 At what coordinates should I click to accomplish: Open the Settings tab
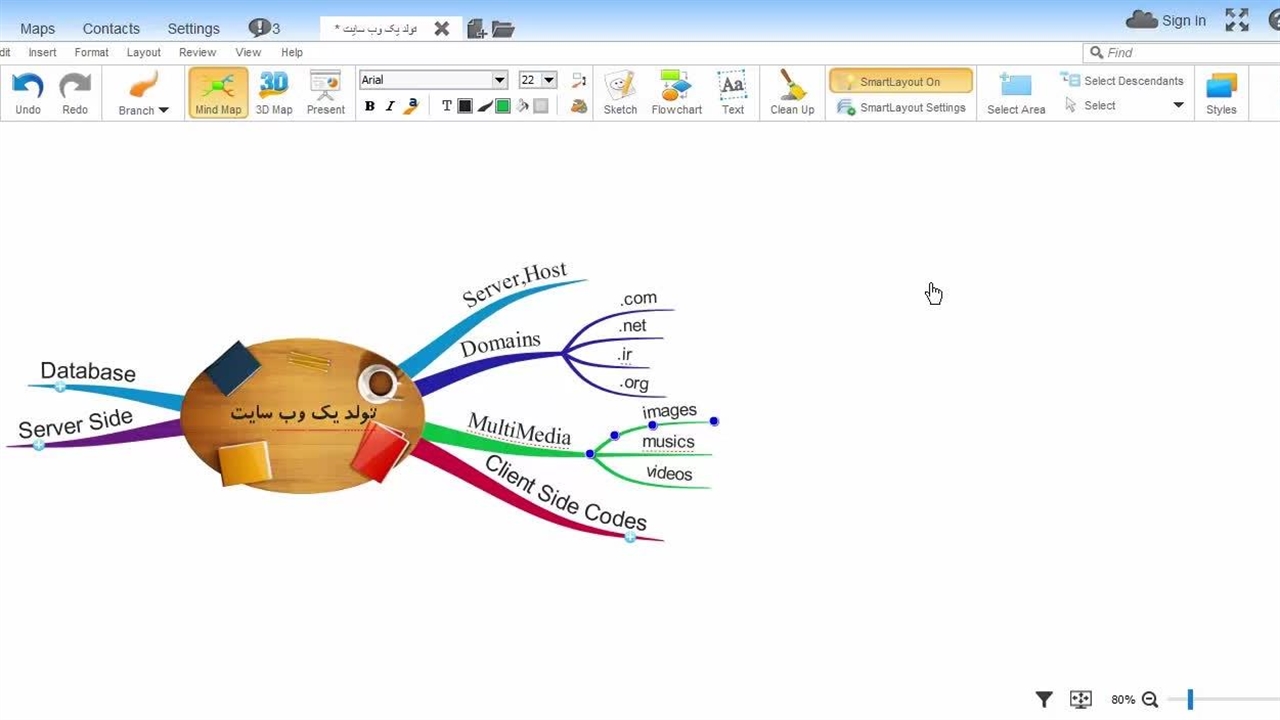coord(193,29)
